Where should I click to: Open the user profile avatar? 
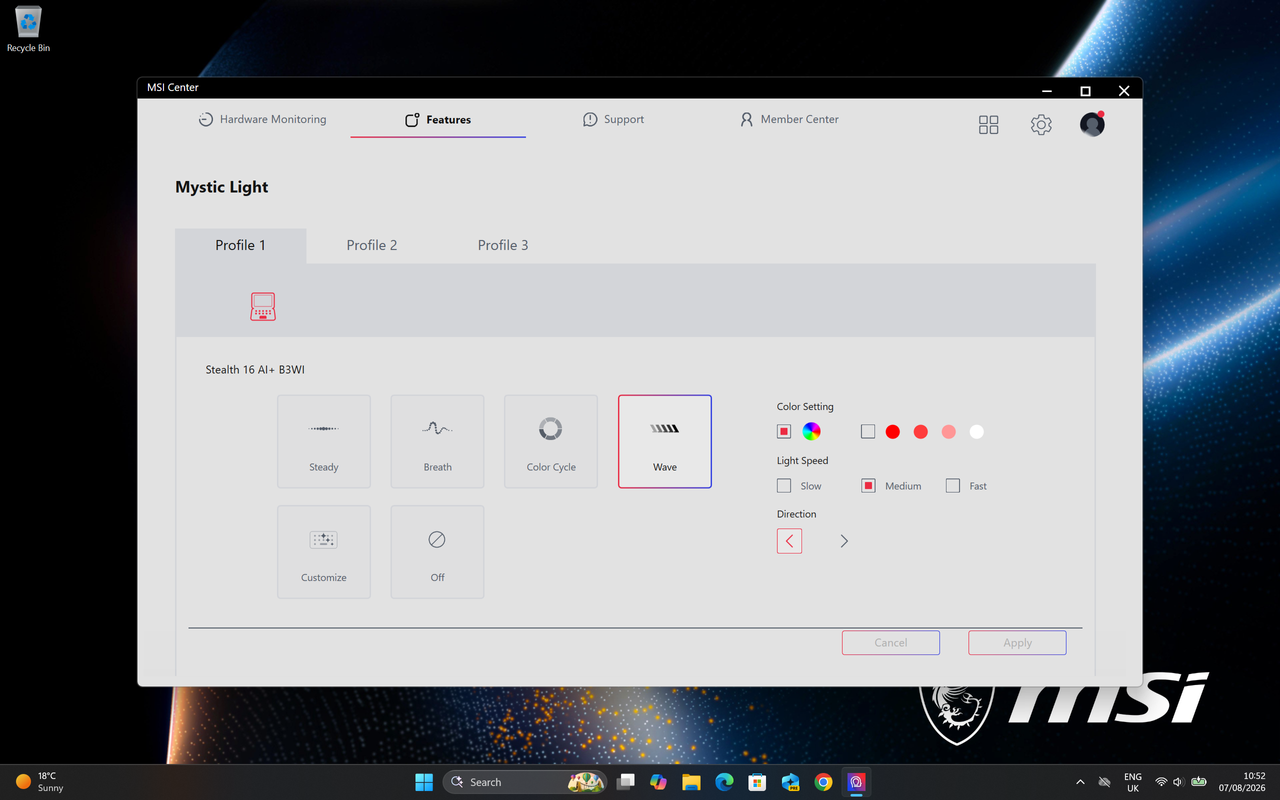coord(1092,124)
